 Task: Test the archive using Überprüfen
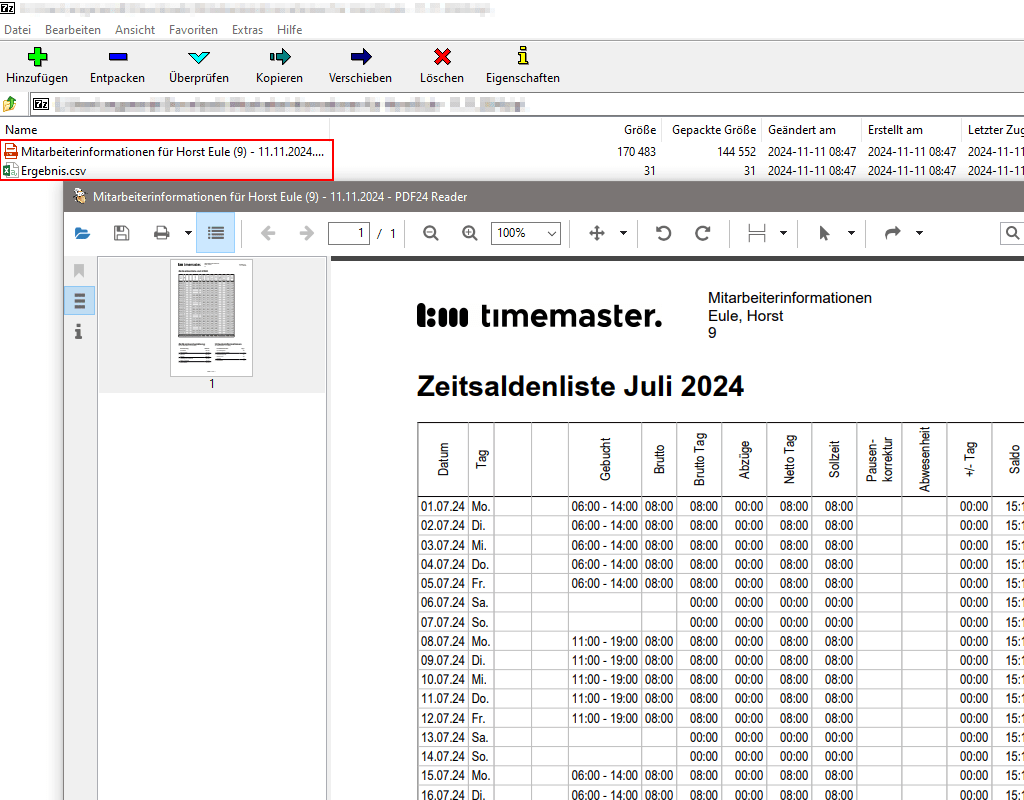(198, 65)
